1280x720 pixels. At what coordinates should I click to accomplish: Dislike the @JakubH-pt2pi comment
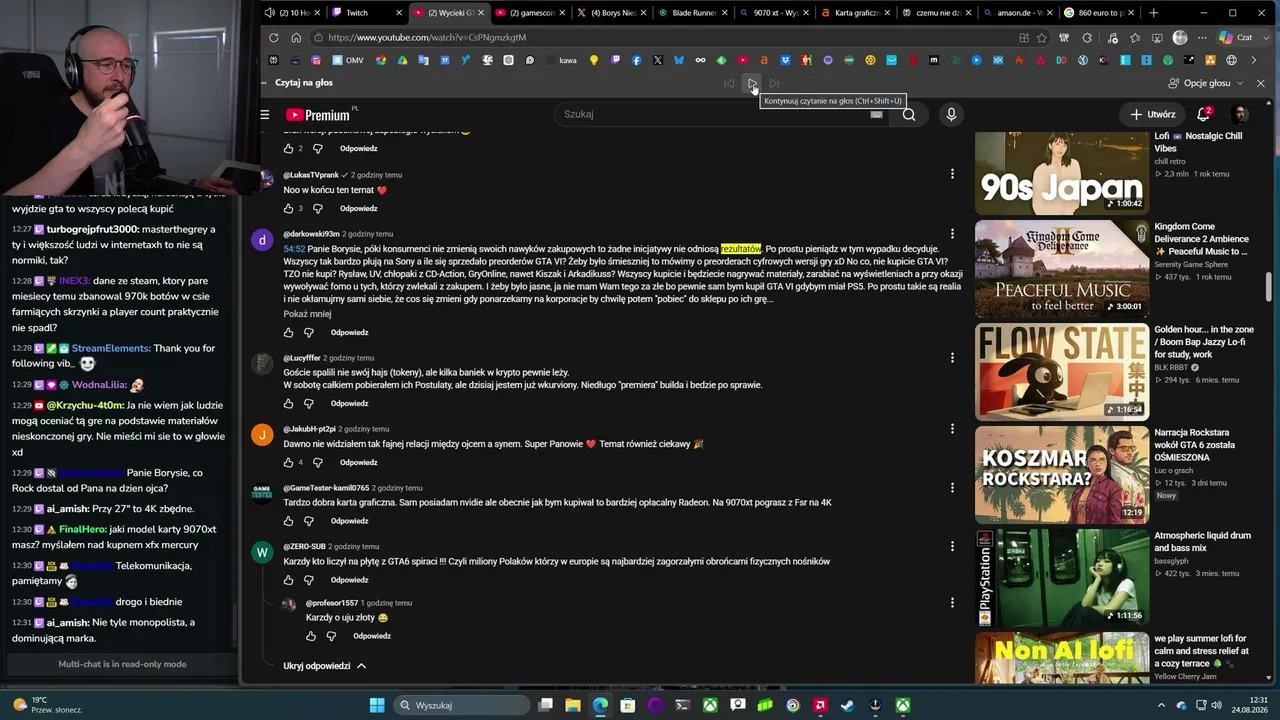click(x=317, y=462)
